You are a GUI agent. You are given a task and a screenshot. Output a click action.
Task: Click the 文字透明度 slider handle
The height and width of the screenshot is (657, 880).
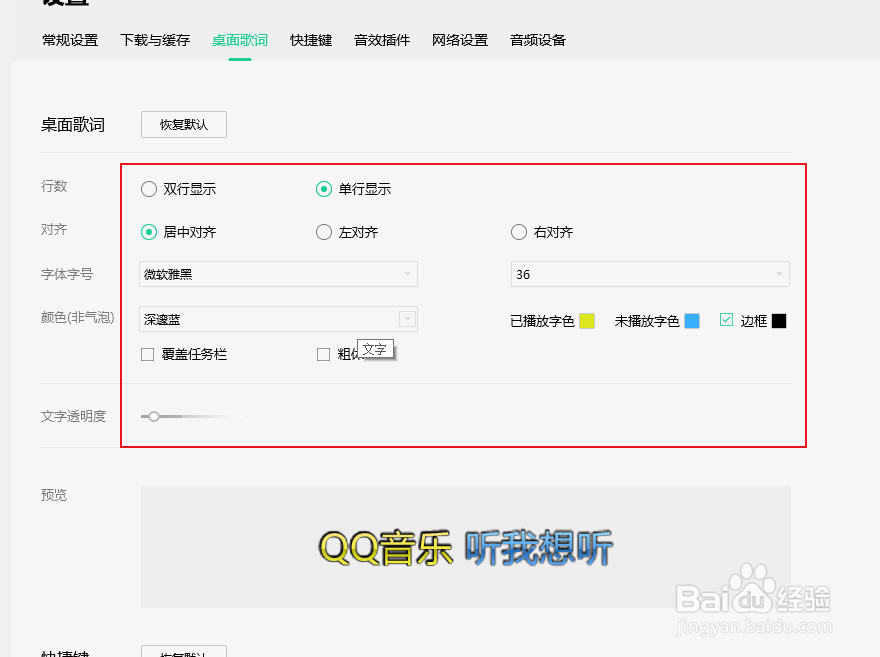coord(154,416)
